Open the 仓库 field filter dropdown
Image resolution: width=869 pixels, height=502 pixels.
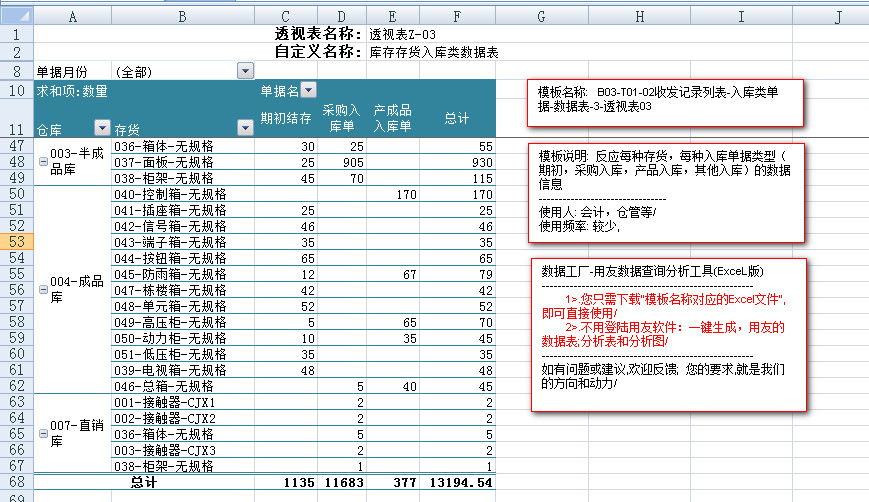(101, 127)
